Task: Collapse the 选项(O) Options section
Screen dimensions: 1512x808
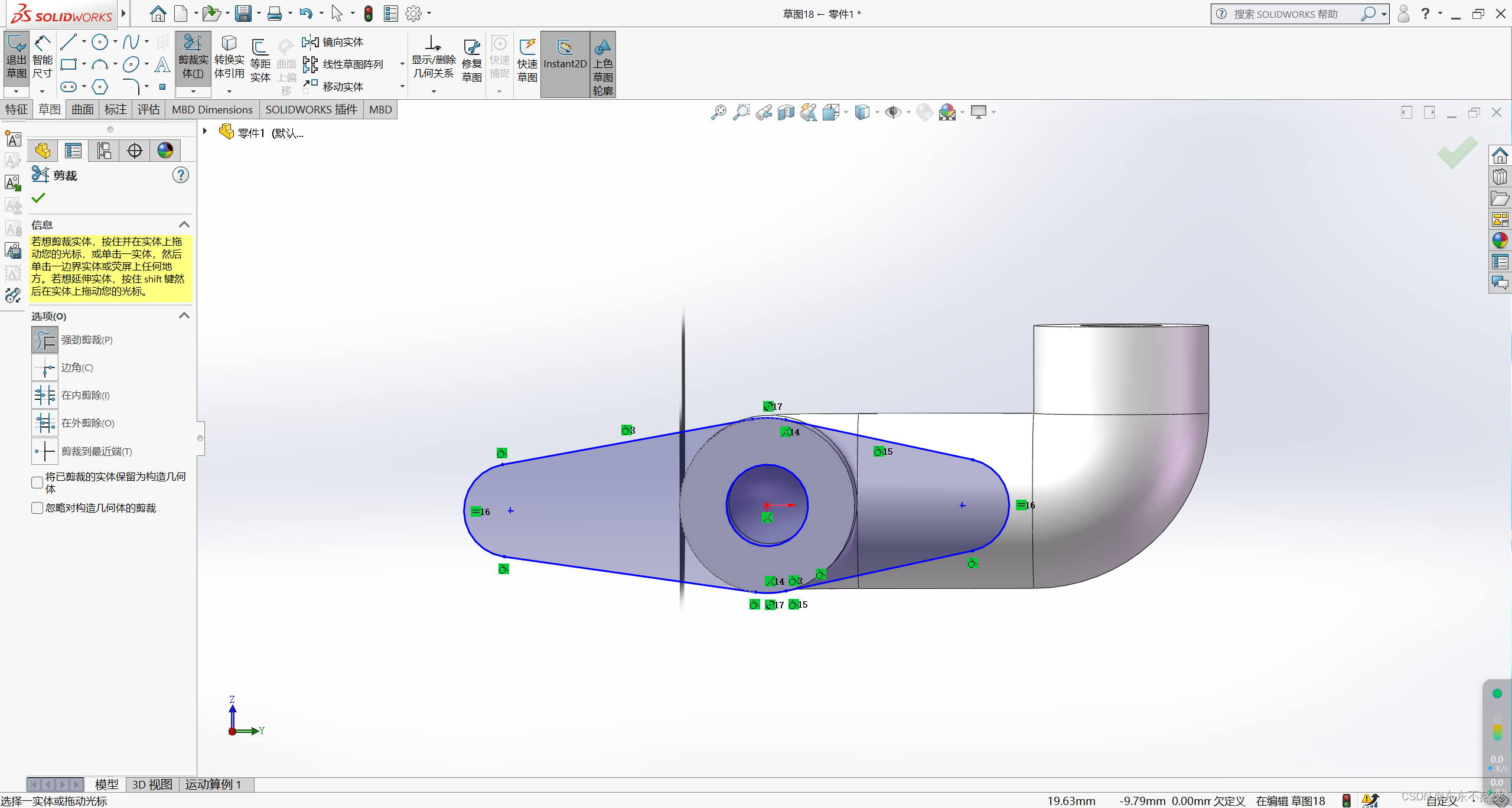Action: point(184,315)
